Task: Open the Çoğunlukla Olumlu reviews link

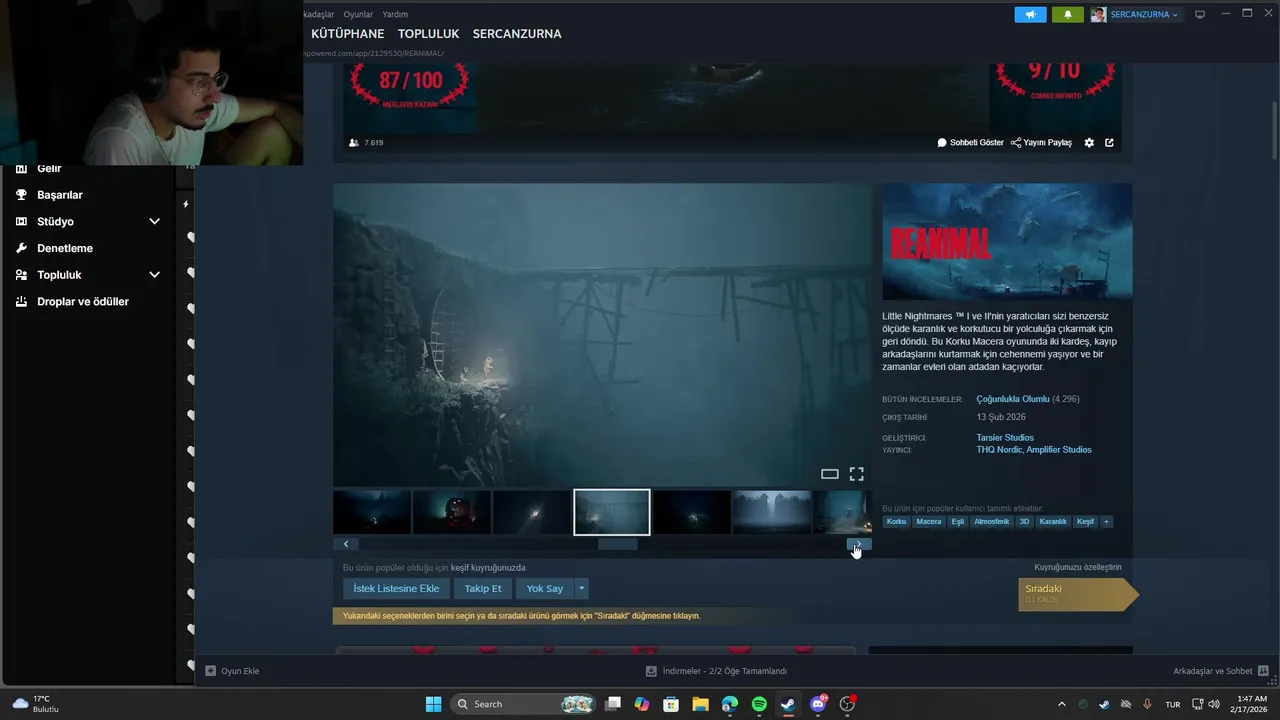Action: pyautogui.click(x=1013, y=399)
